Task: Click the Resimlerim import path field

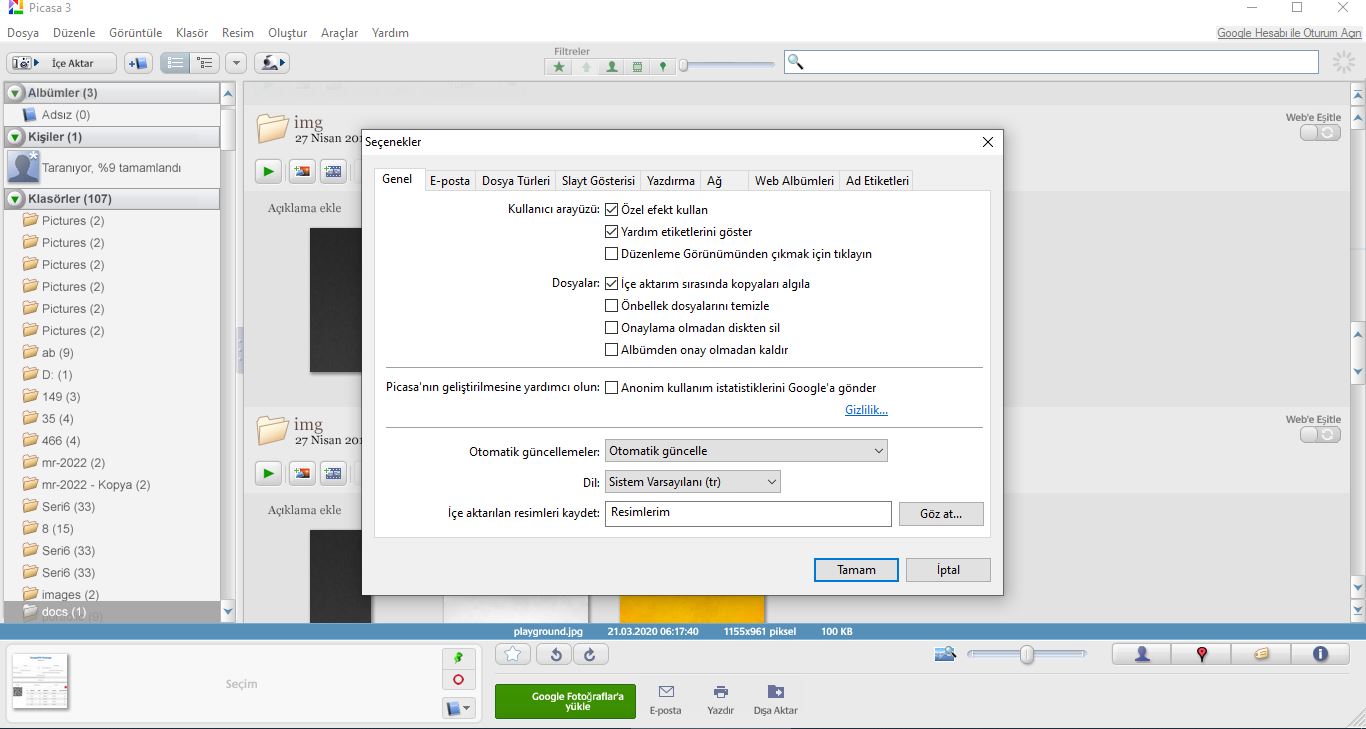Action: (x=748, y=513)
